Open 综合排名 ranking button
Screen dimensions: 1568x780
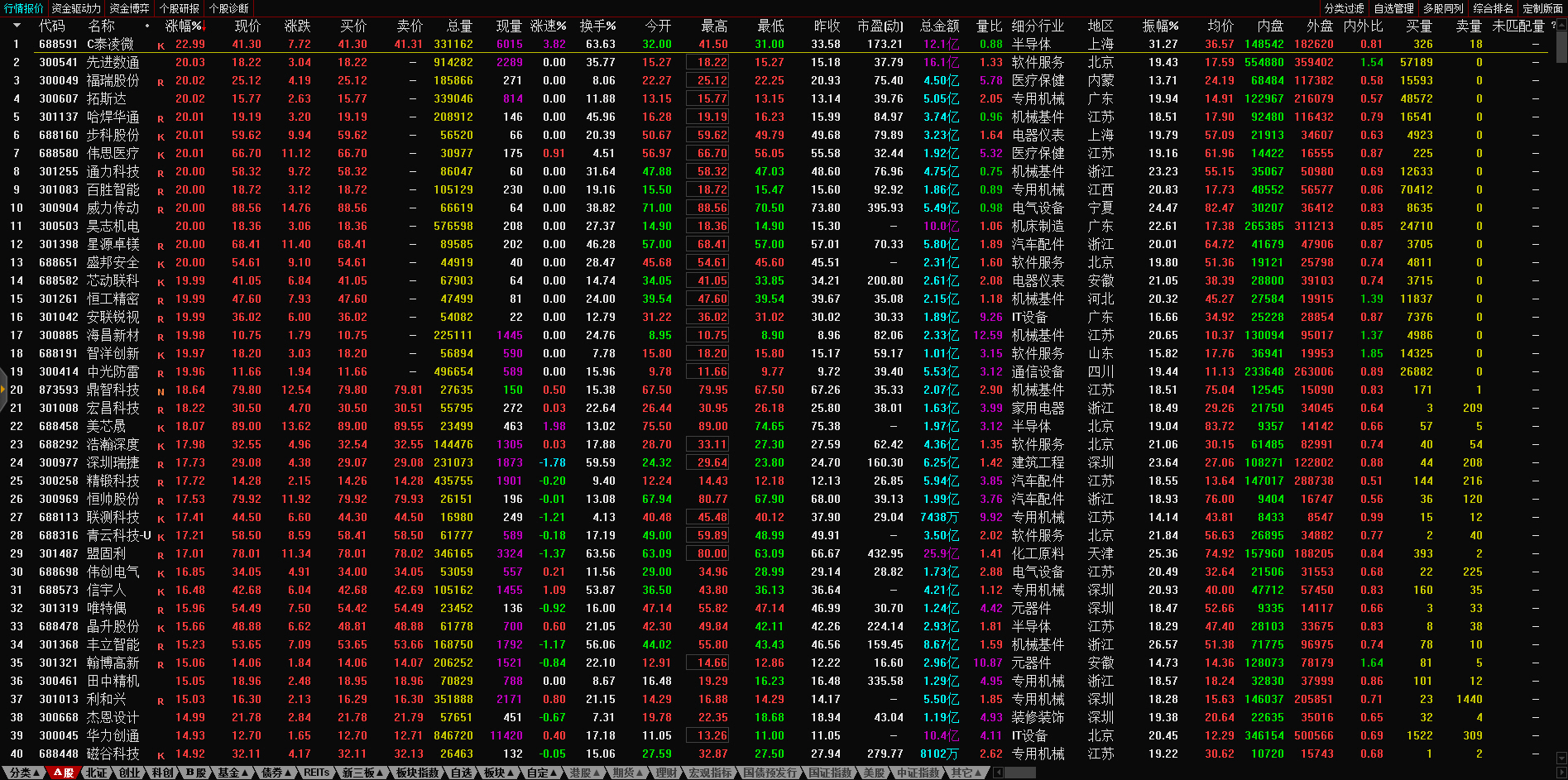coord(1493,8)
